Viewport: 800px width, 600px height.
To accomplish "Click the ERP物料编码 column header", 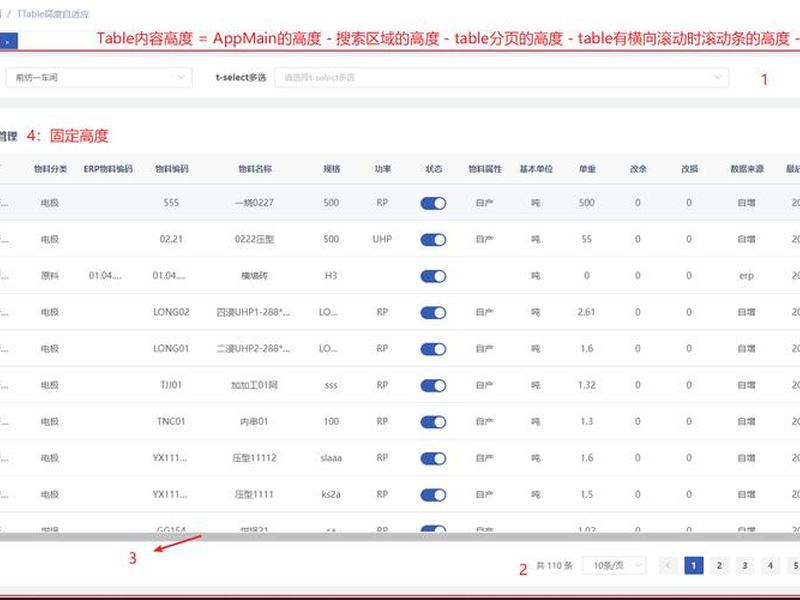I will coord(108,169).
